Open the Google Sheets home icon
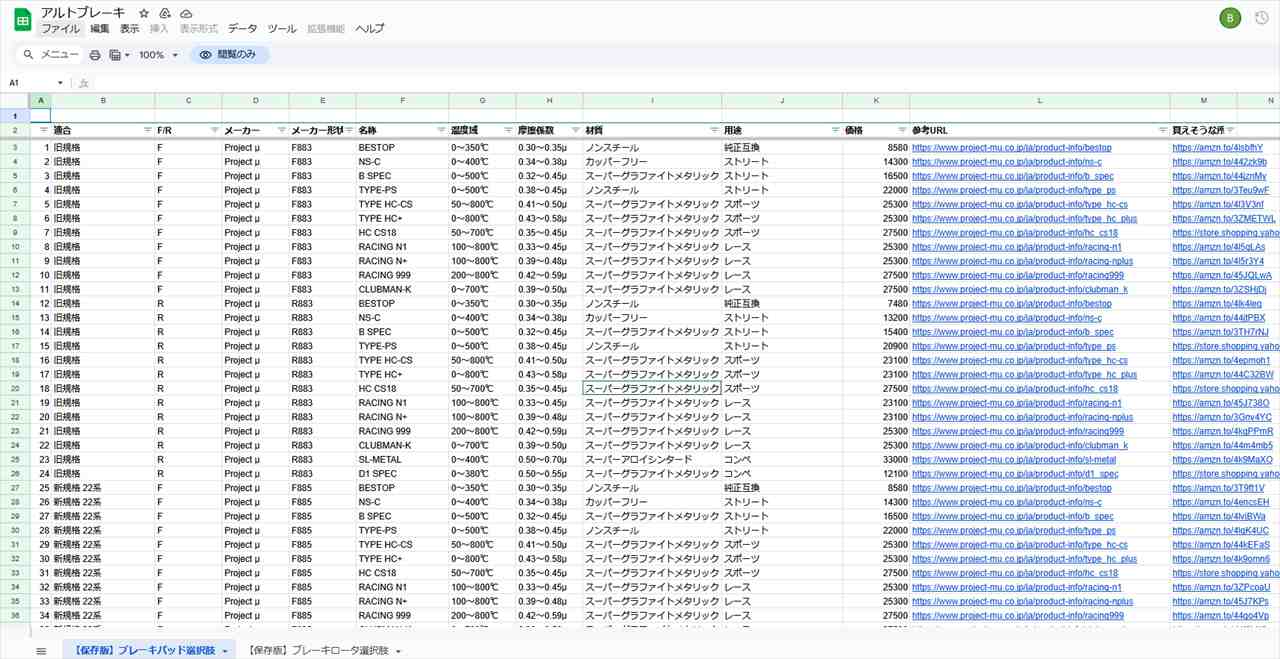The height and width of the screenshot is (659, 1280). point(21,19)
